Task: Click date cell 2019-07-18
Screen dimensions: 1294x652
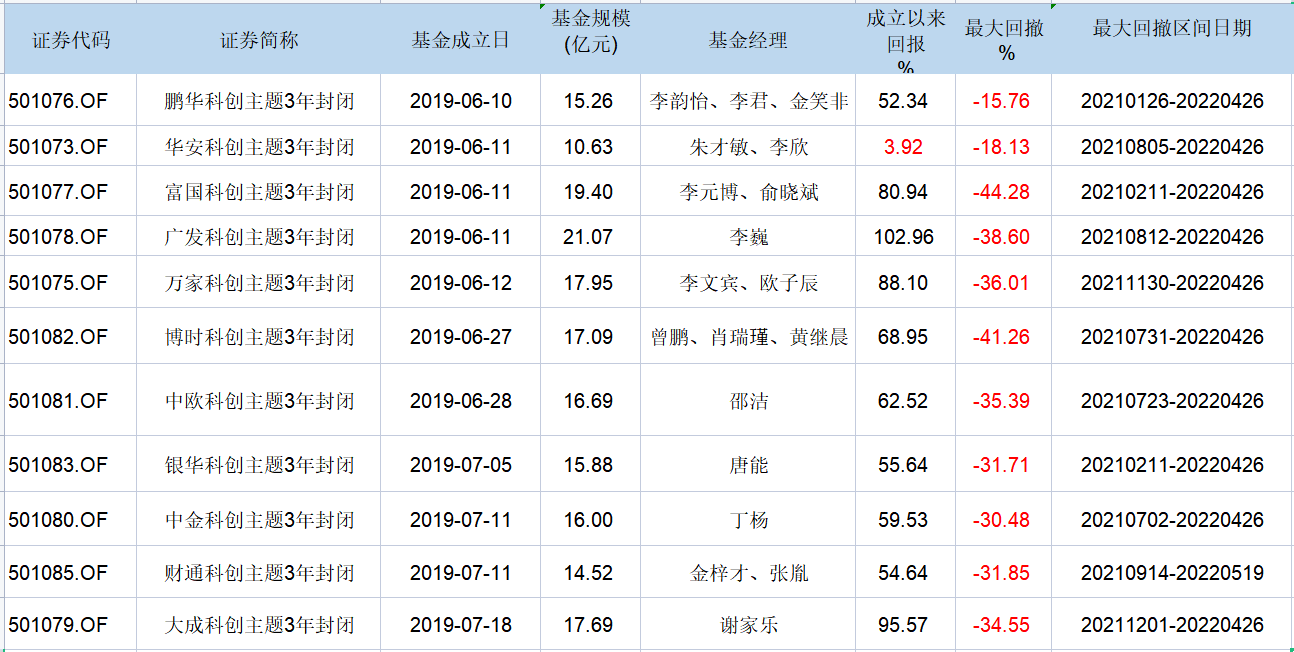Action: point(461,625)
